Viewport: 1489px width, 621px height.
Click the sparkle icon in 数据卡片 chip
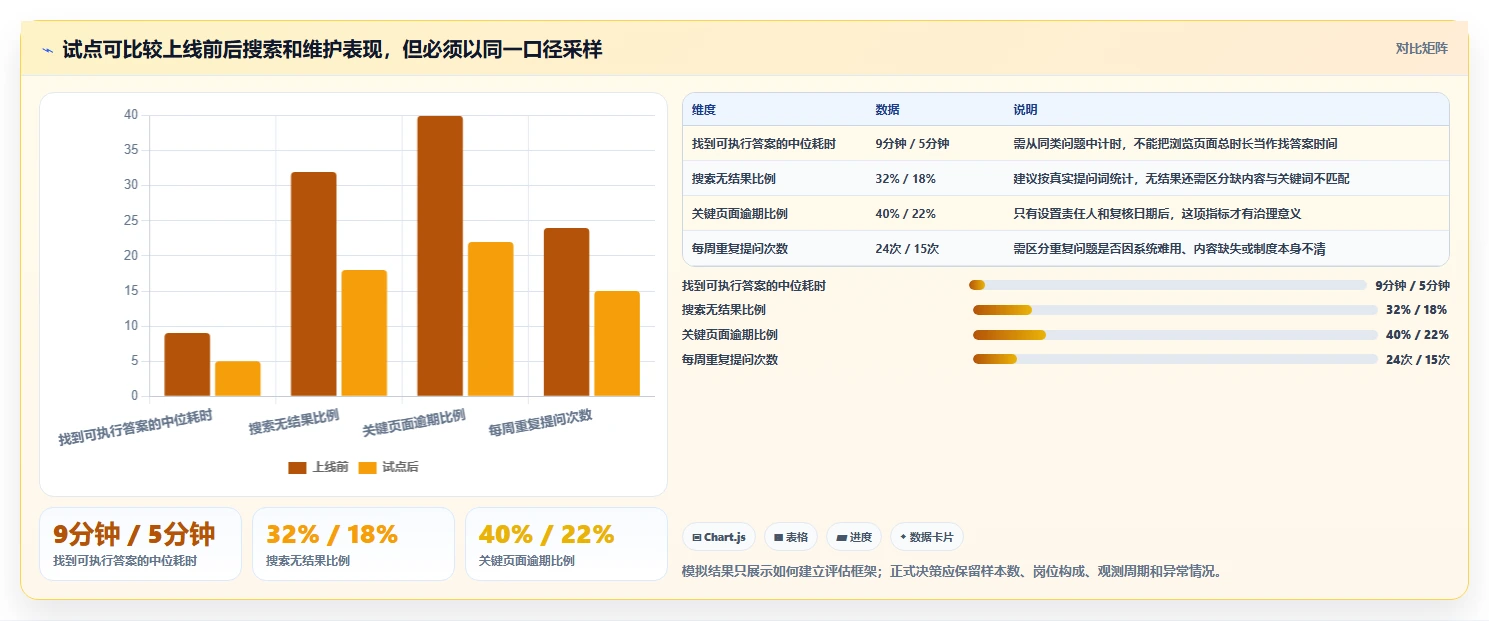point(903,537)
